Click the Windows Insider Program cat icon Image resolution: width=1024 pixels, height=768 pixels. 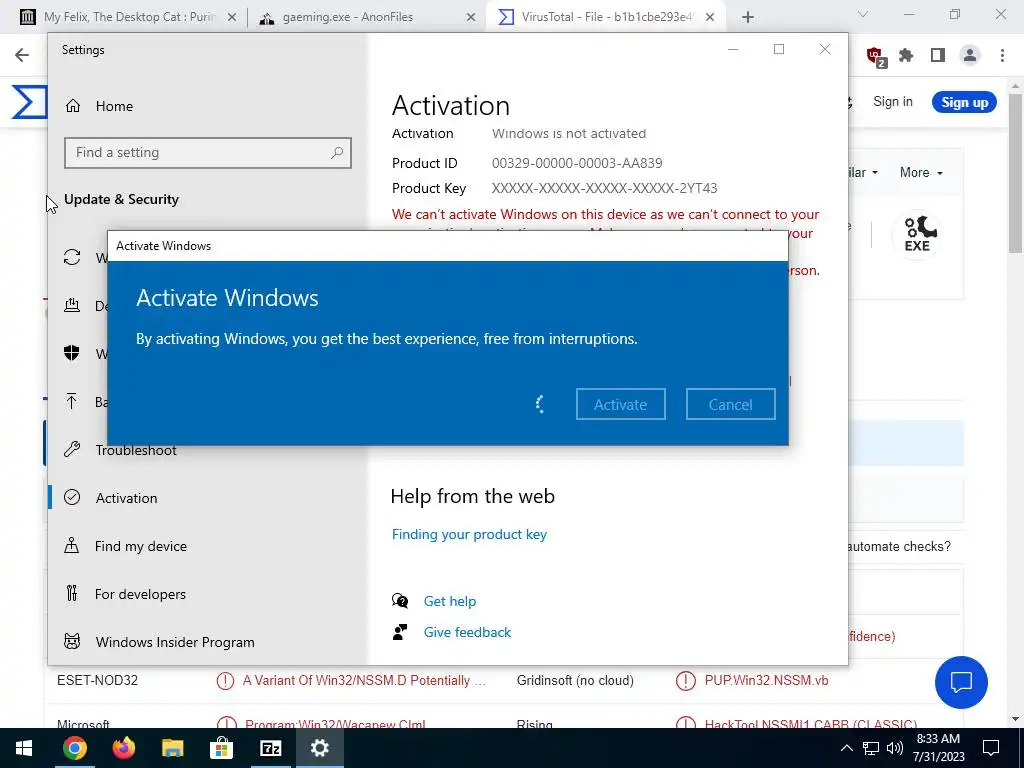click(x=72, y=641)
